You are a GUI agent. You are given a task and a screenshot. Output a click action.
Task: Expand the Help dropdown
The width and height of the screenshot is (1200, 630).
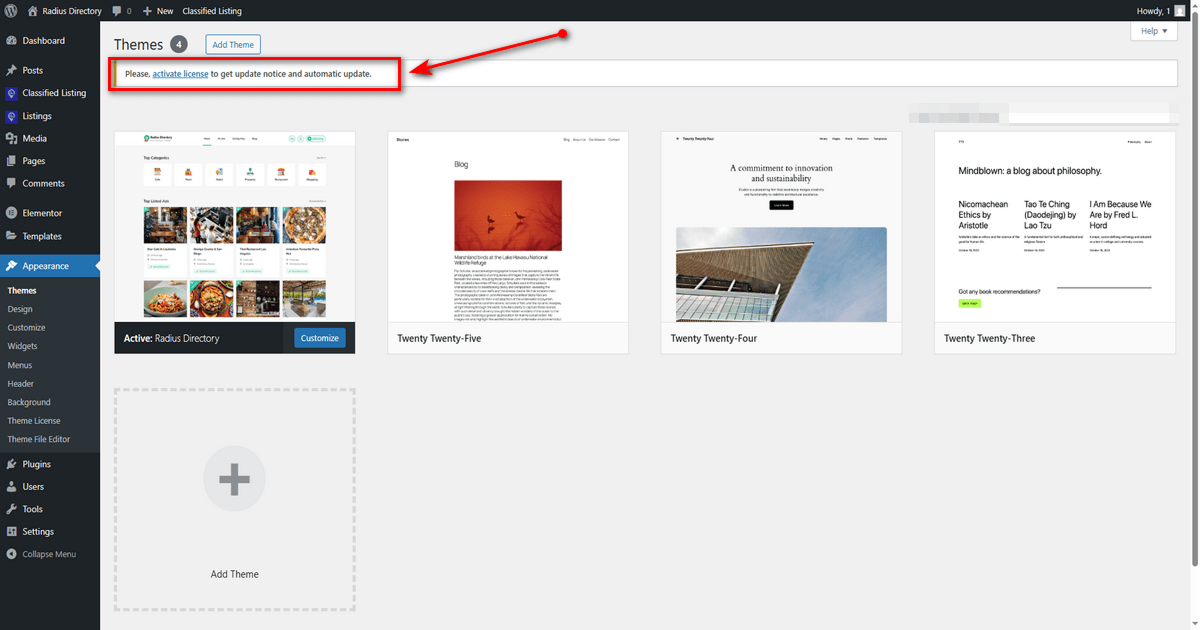point(1154,31)
